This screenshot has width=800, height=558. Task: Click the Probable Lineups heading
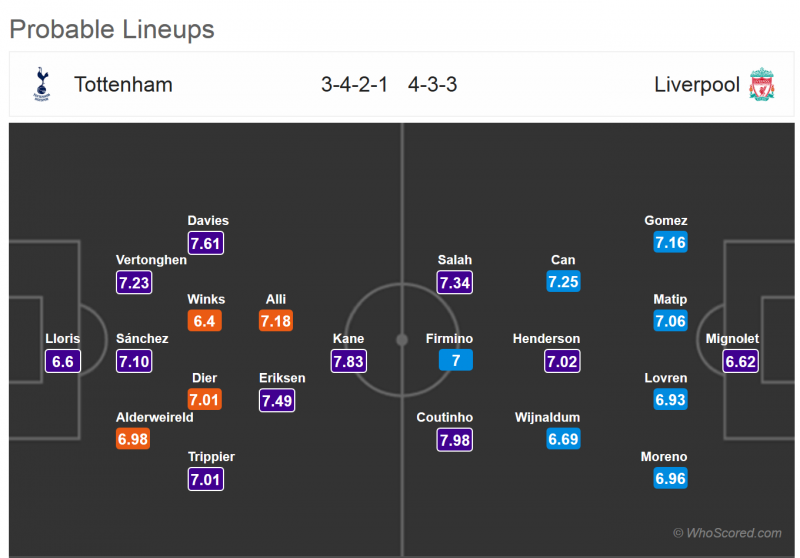(x=112, y=29)
